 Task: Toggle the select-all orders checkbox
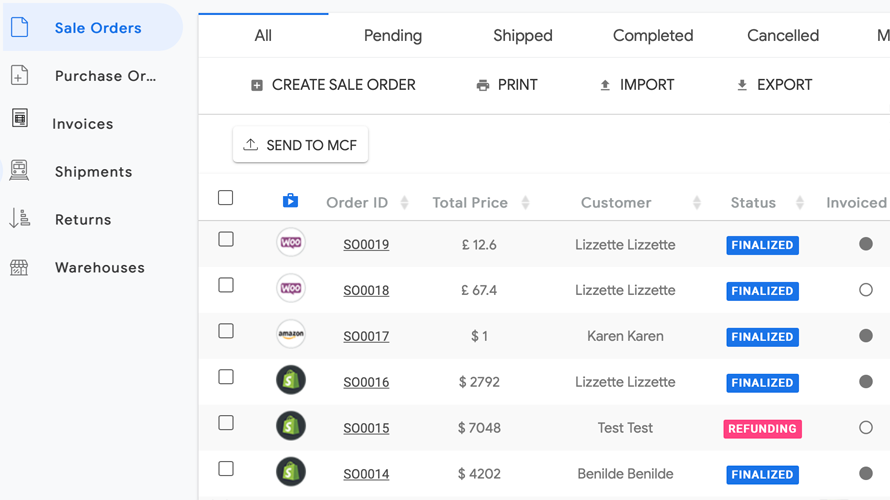tap(226, 198)
